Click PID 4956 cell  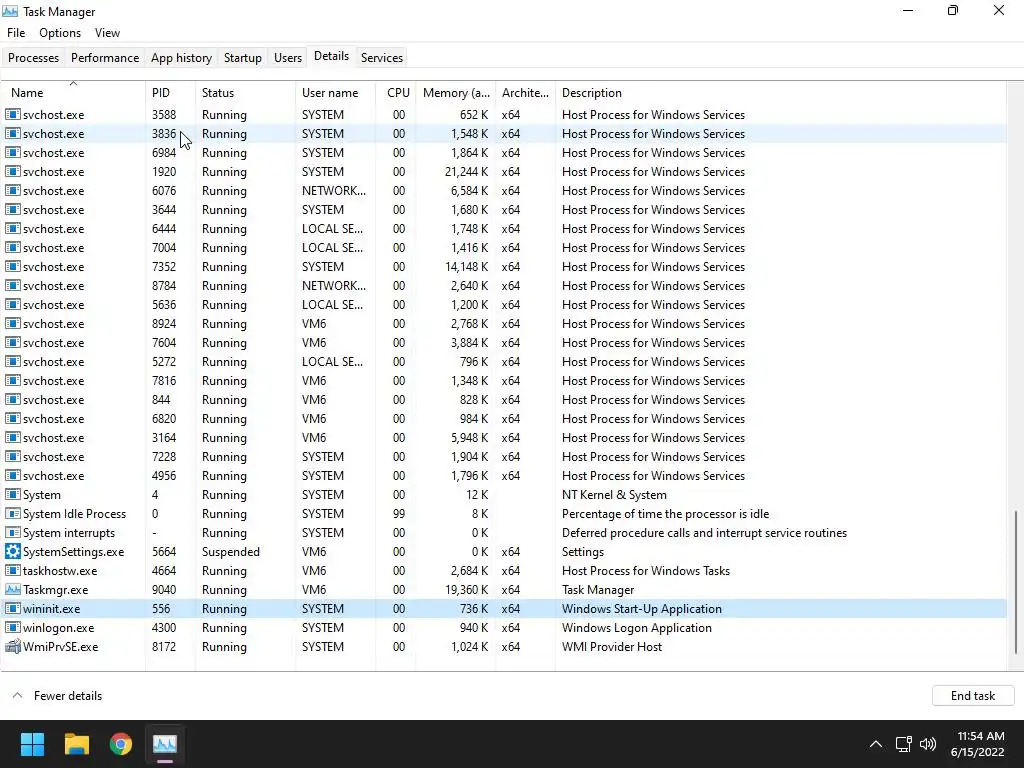164,476
